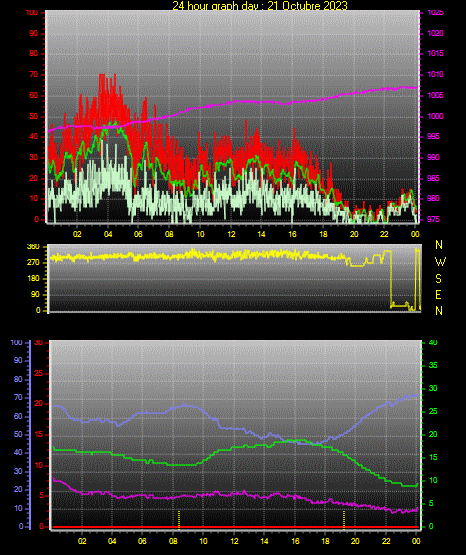Click the green 20 right axis label
The image size is (466, 555).
(x=433, y=434)
